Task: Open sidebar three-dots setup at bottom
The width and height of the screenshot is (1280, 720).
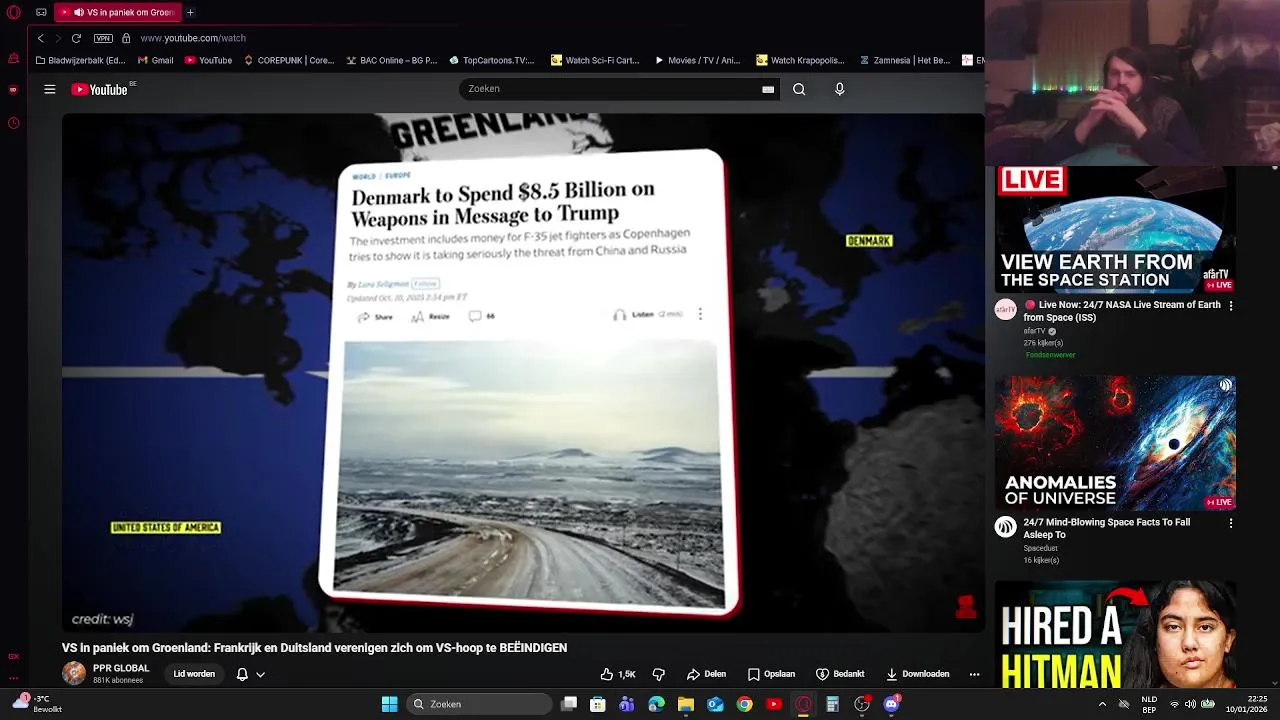Action: pyautogui.click(x=13, y=678)
